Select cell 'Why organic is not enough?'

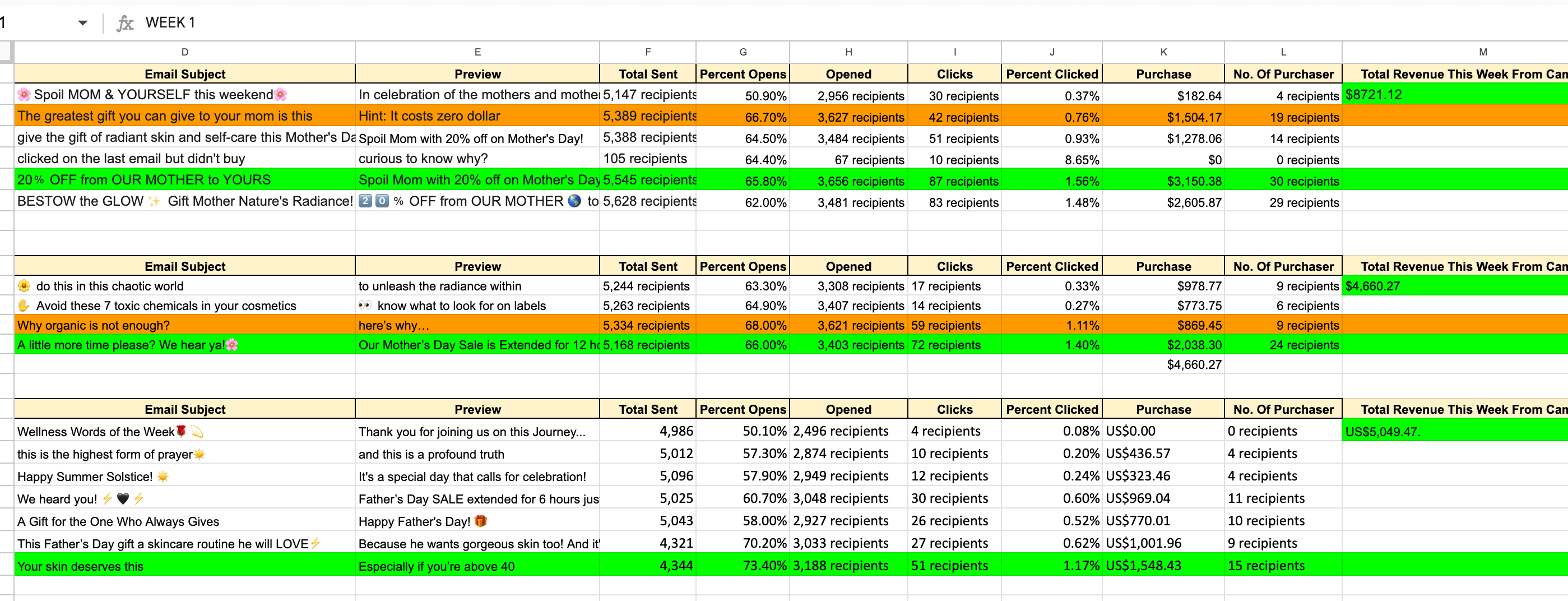click(184, 325)
